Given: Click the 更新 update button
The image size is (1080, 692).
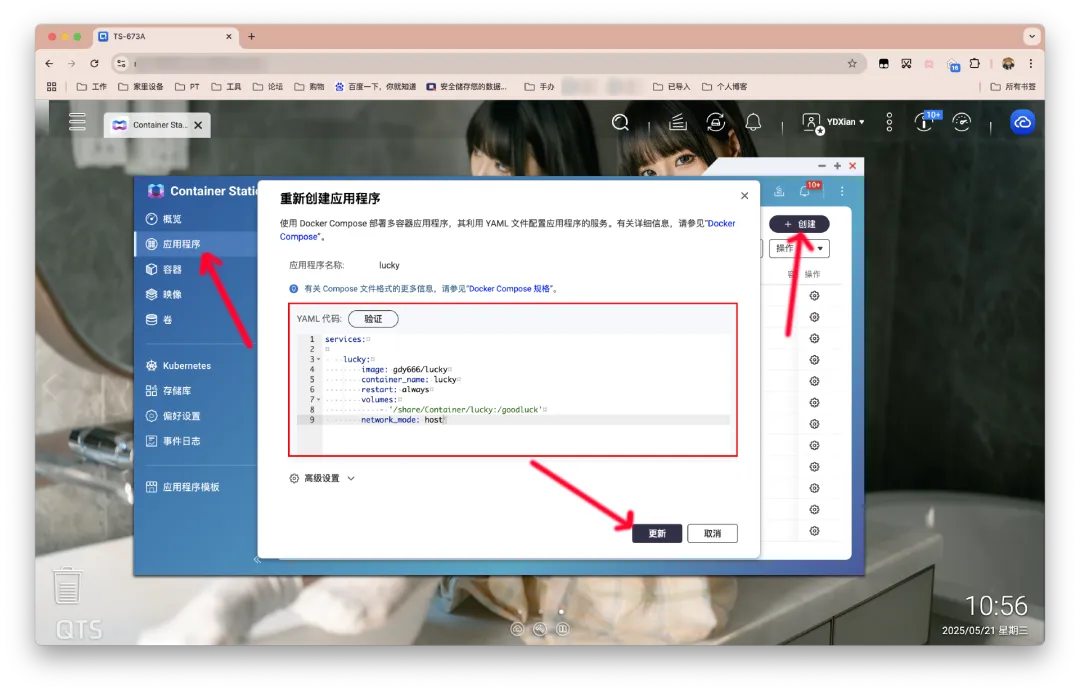Looking at the screenshot, I should click(657, 533).
